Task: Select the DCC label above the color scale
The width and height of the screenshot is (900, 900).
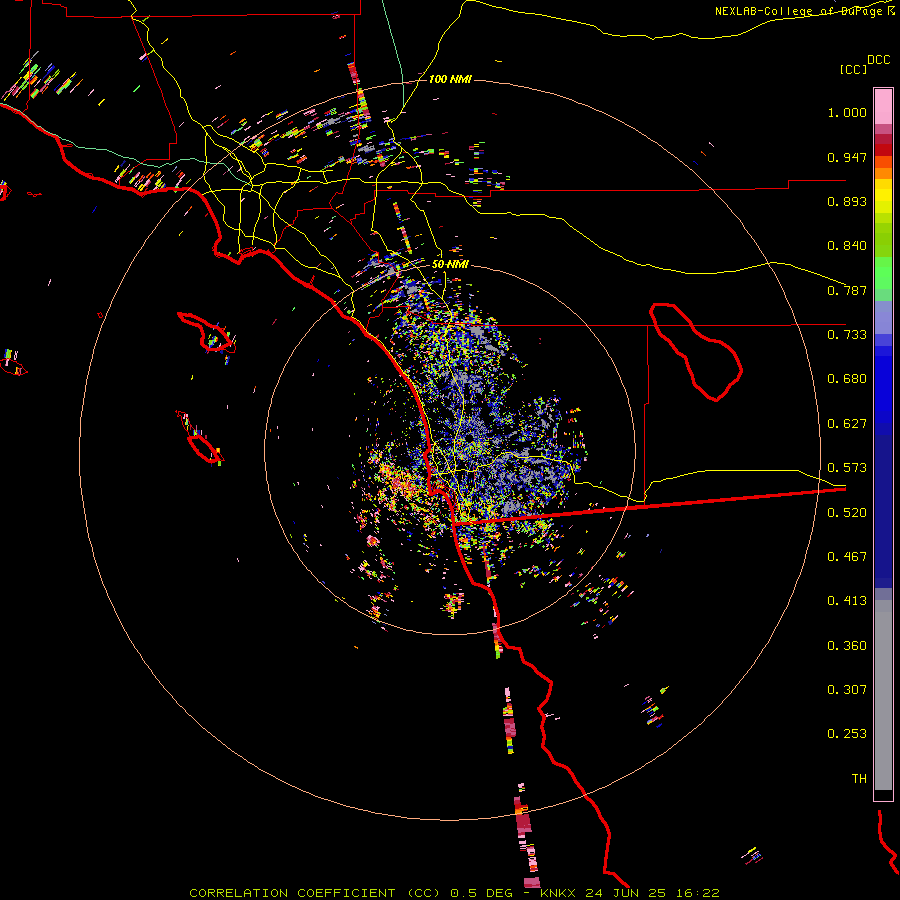Action: coord(878,60)
